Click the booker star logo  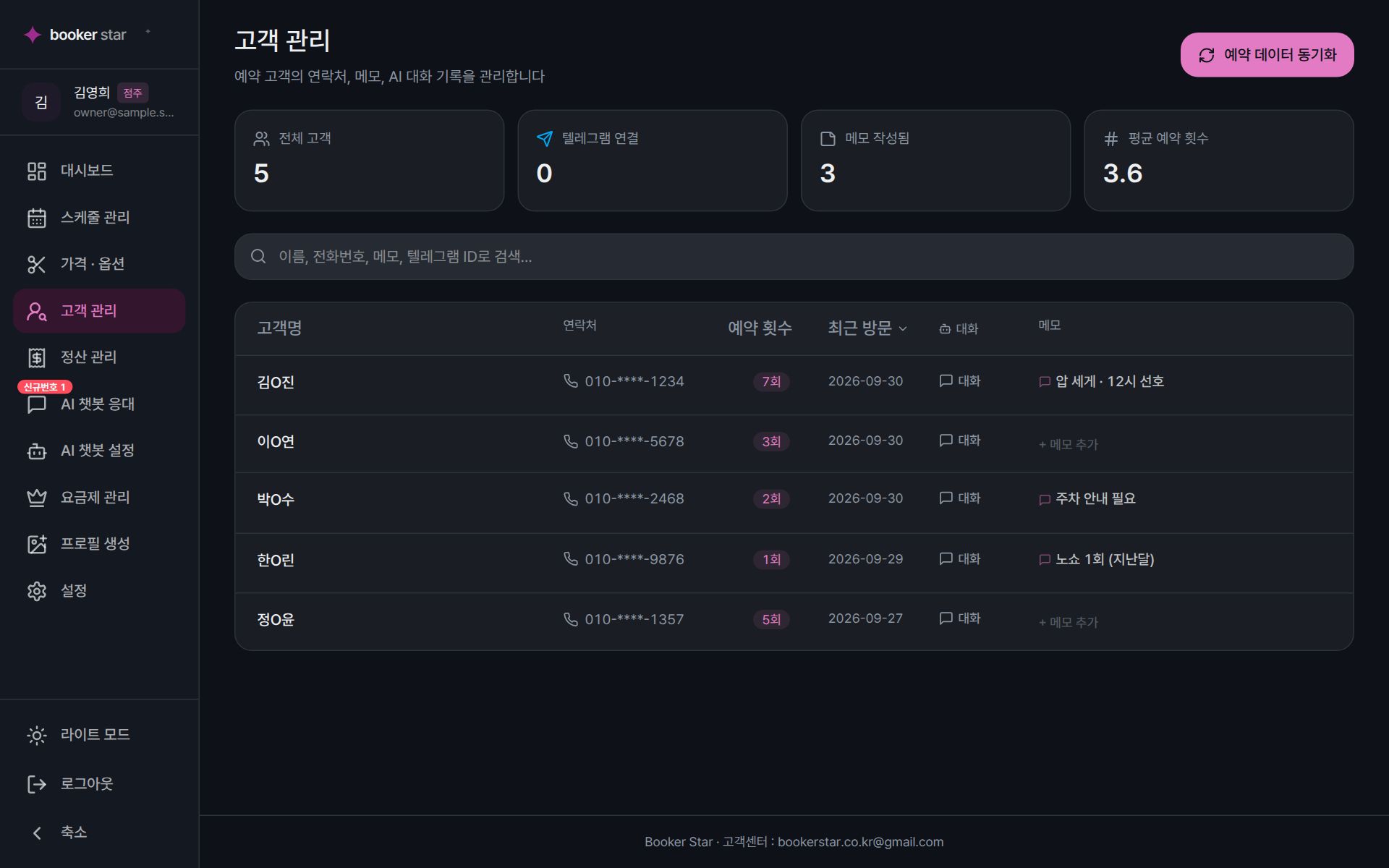(x=75, y=35)
